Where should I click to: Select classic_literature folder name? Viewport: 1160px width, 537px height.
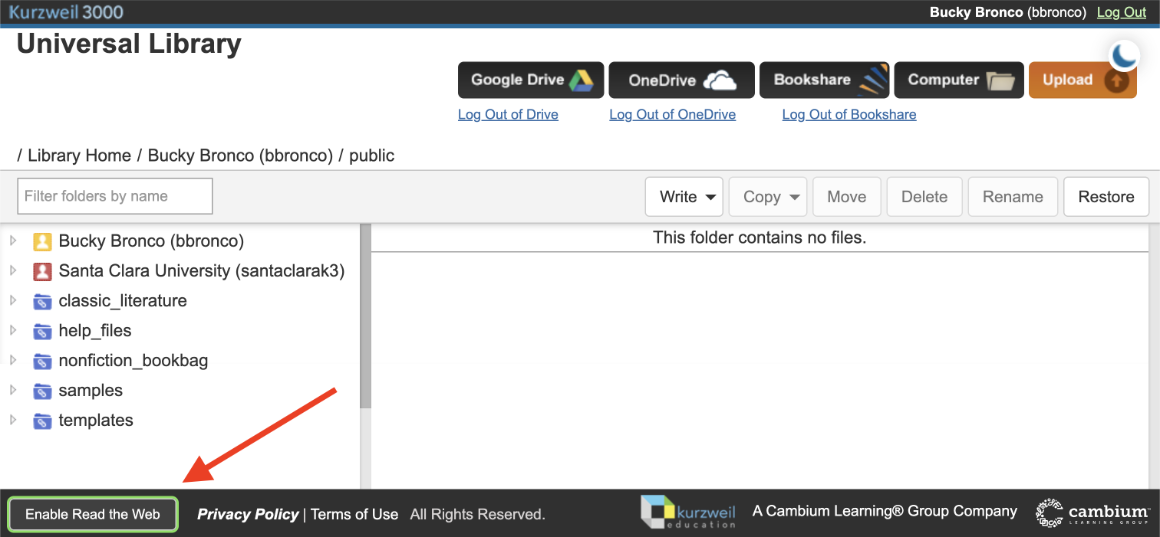(x=123, y=301)
